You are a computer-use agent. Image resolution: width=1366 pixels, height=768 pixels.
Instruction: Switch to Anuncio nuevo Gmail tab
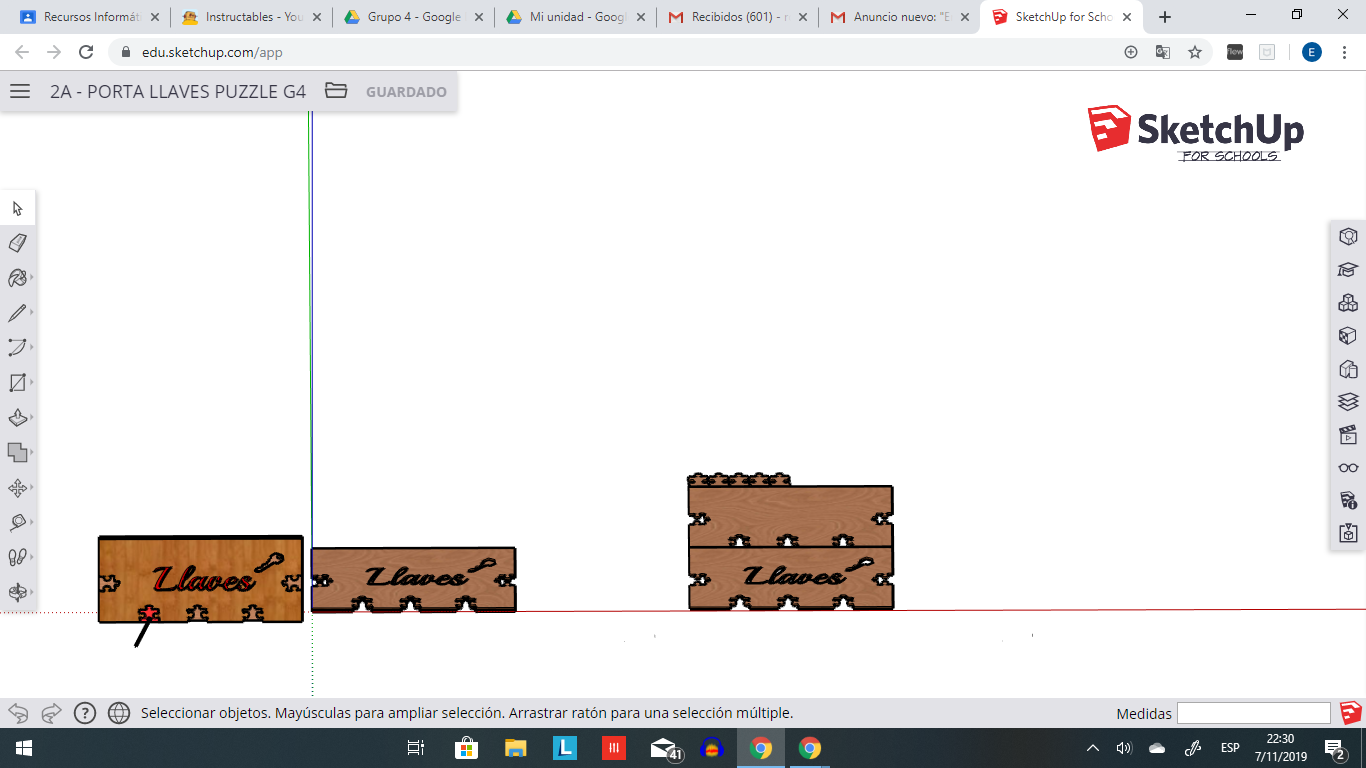pos(899,17)
